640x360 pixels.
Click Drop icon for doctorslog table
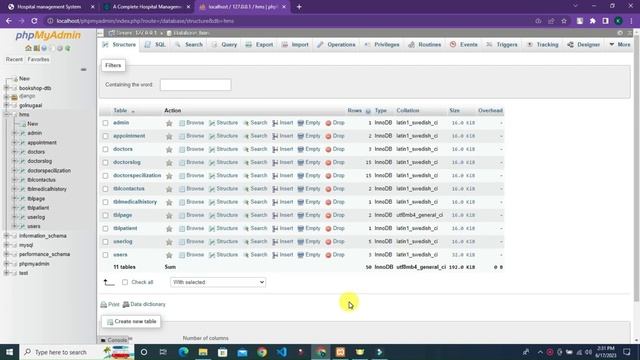coord(328,162)
